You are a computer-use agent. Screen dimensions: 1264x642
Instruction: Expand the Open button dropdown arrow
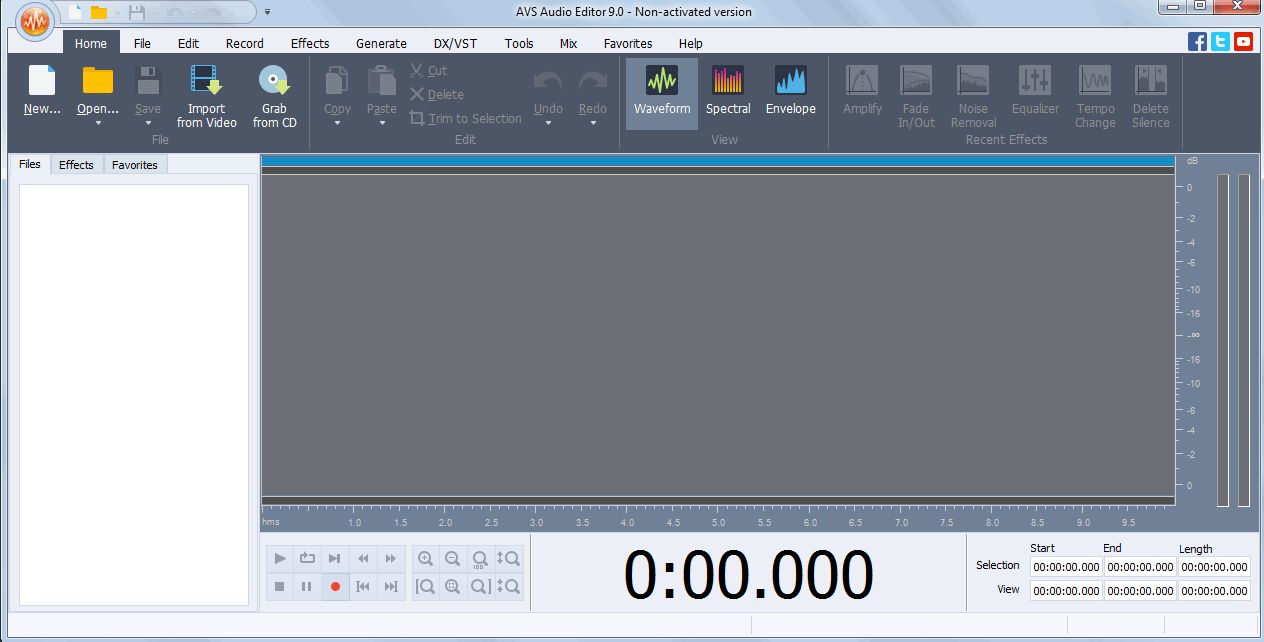(x=98, y=123)
